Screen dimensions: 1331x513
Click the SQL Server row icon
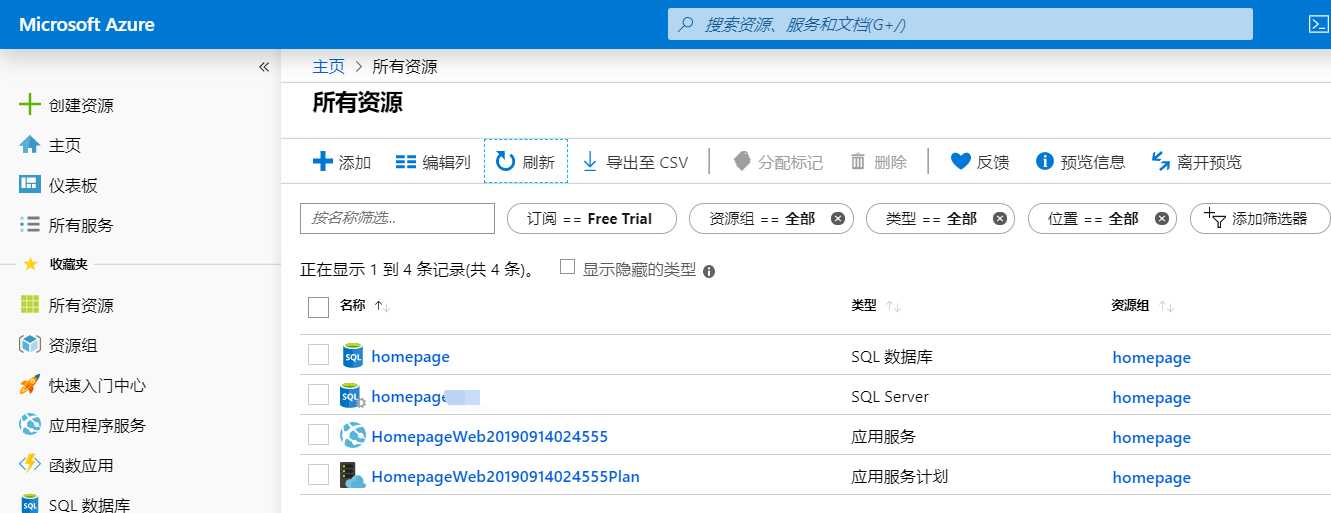352,396
